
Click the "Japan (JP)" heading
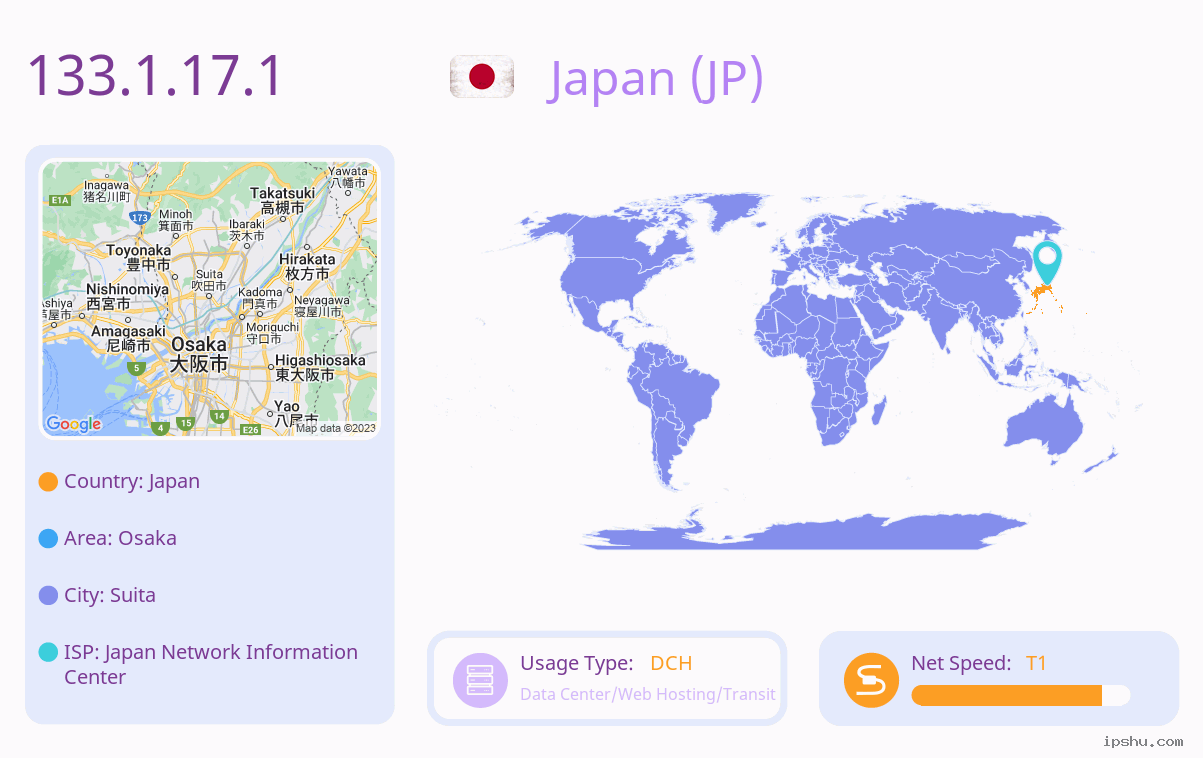coord(657,77)
